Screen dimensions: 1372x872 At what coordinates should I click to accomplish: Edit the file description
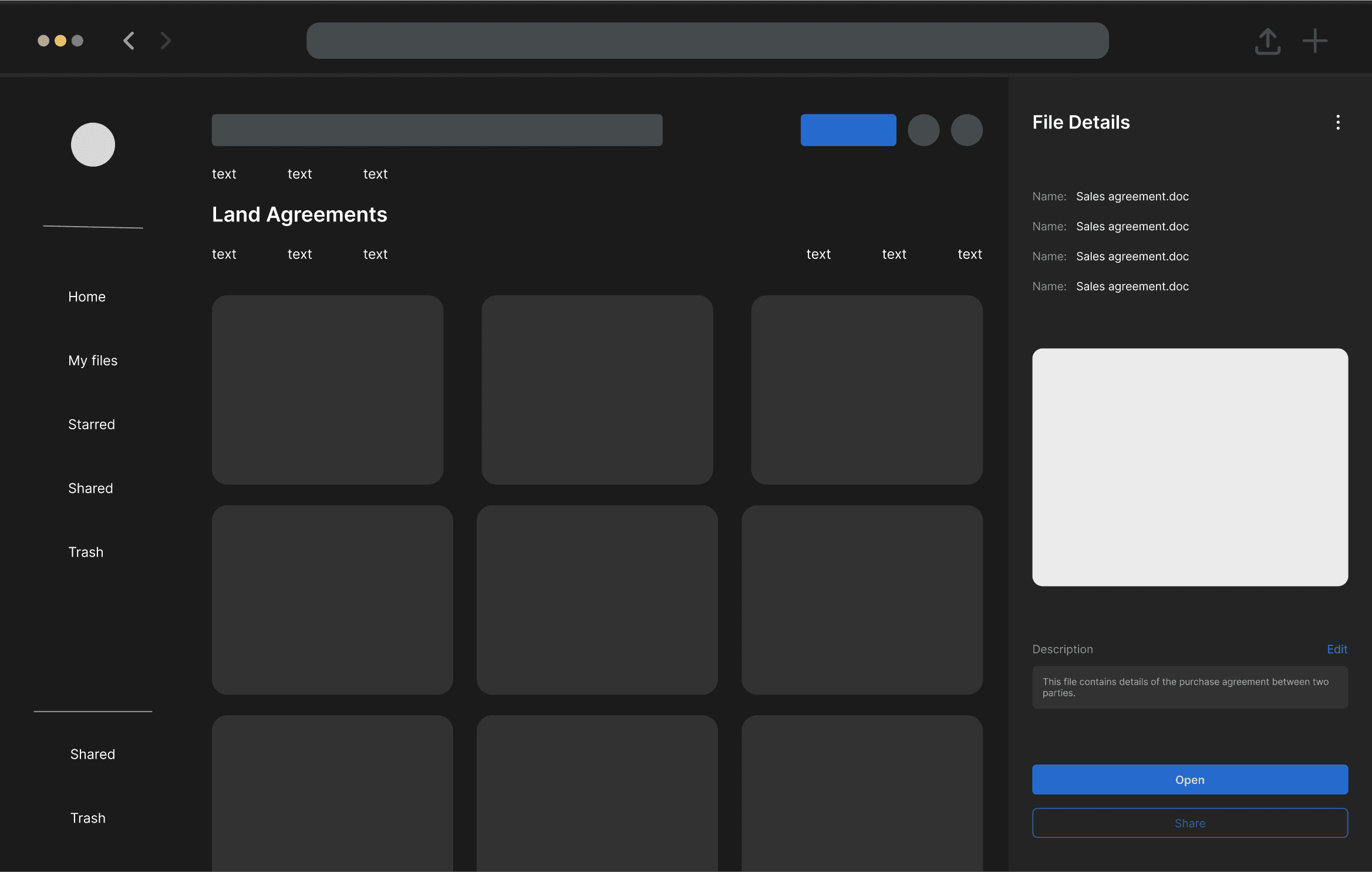click(1337, 649)
